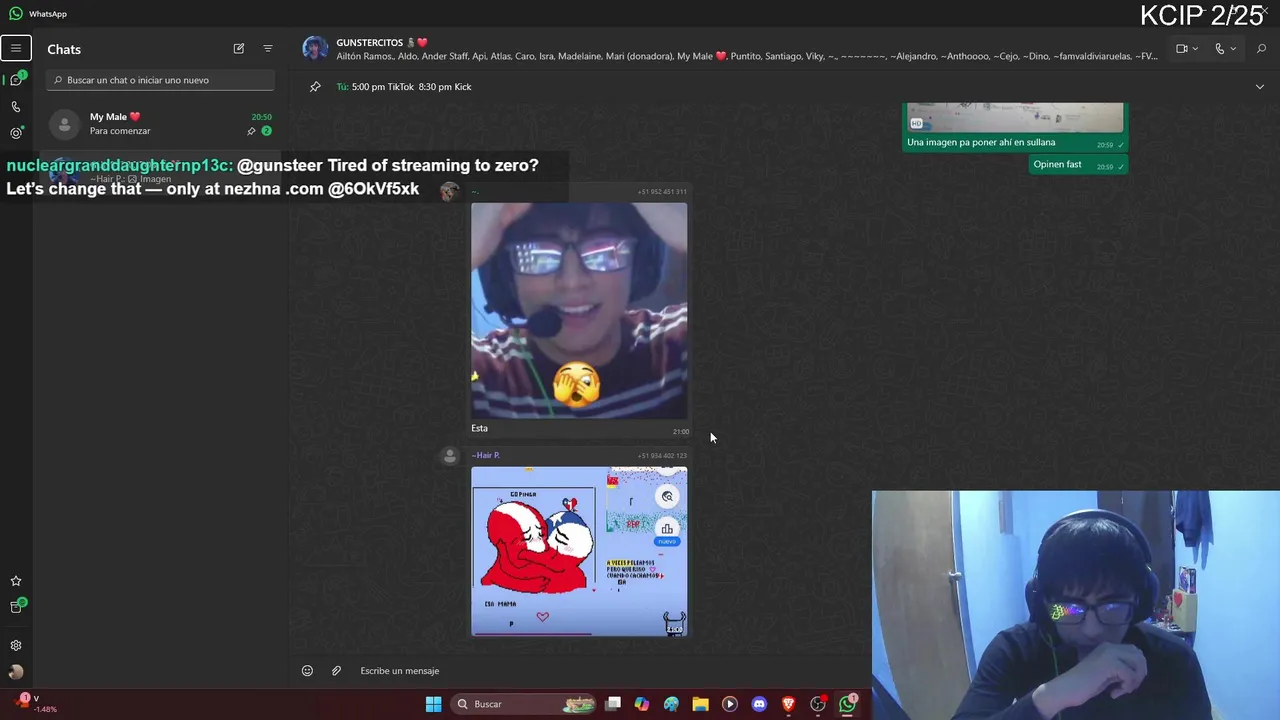Open Brave browser from the taskbar
This screenshot has height=720, width=1280.
pos(789,704)
